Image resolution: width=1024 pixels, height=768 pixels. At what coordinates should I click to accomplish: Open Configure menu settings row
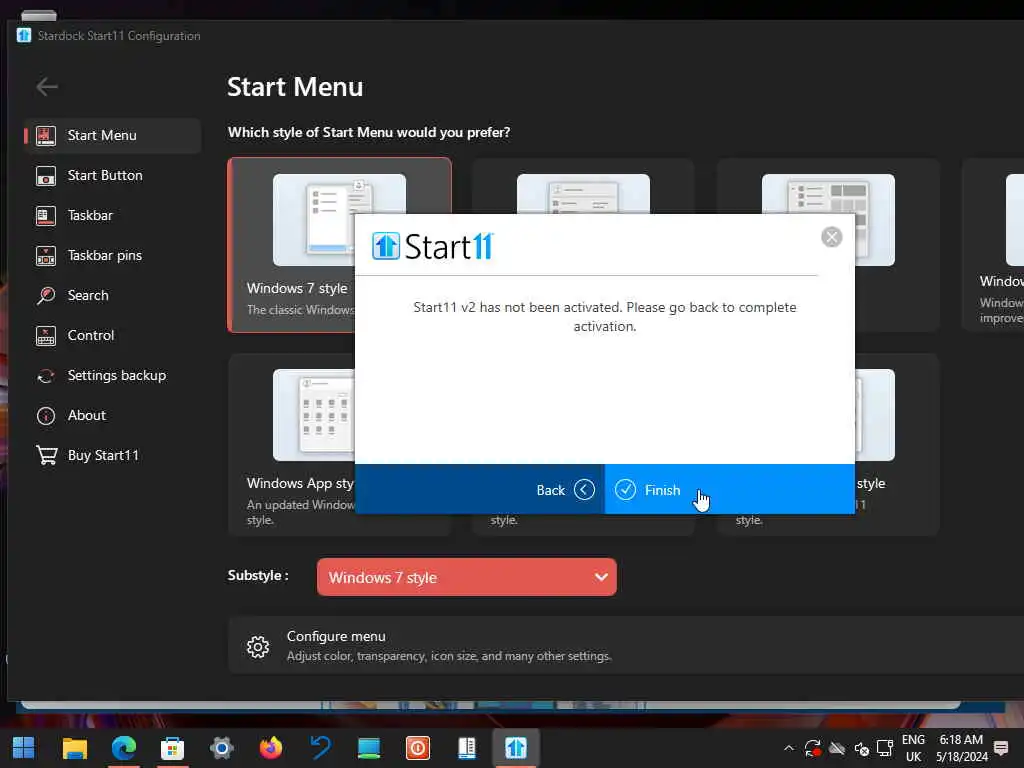[x=626, y=645]
